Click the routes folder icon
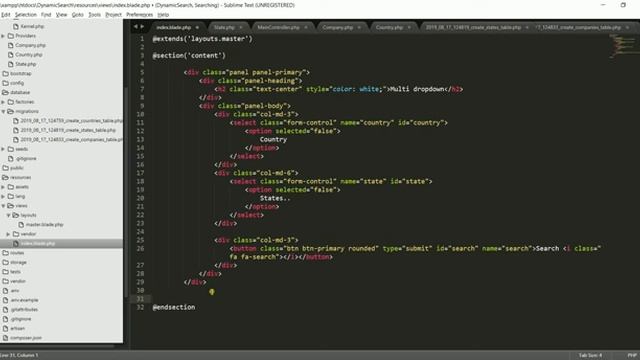 click(x=6, y=253)
